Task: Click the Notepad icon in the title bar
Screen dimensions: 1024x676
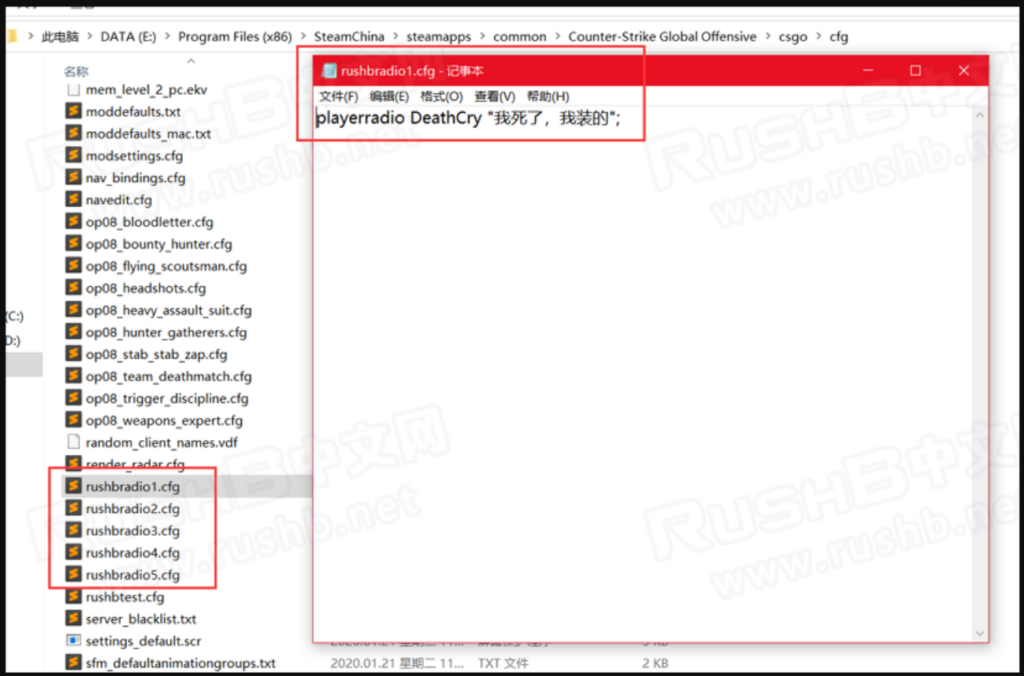Action: [329, 71]
